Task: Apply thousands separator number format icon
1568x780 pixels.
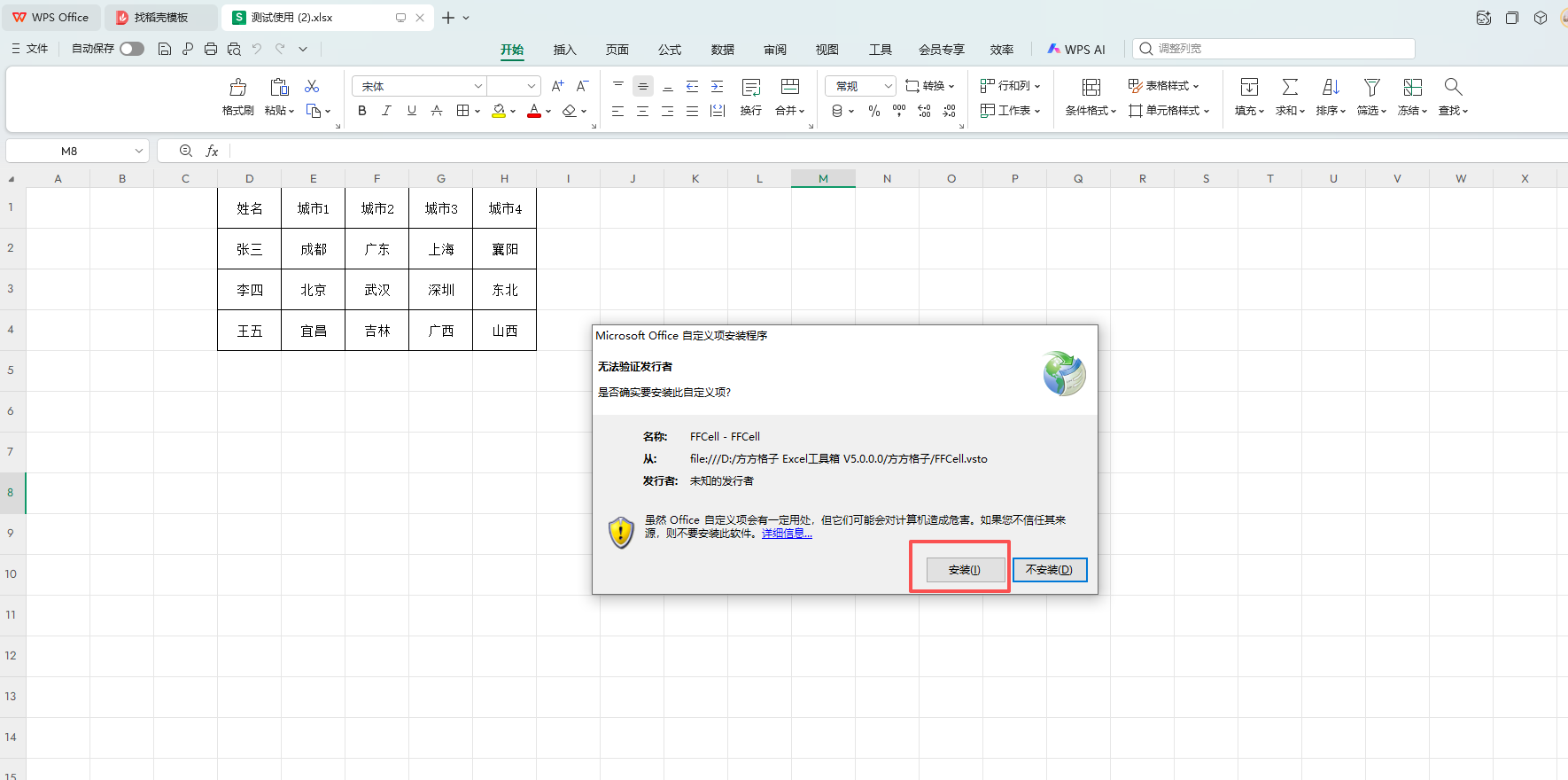Action: click(899, 111)
